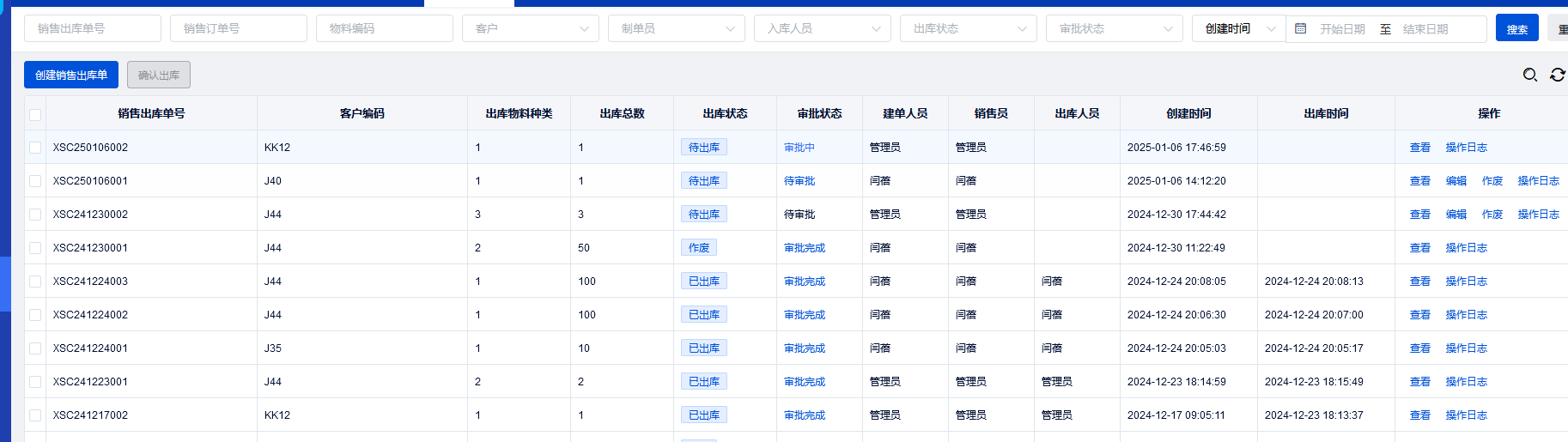Viewport: 1568px width, 442px height.
Task: Click the 出库时间 column header
Action: tap(1327, 113)
